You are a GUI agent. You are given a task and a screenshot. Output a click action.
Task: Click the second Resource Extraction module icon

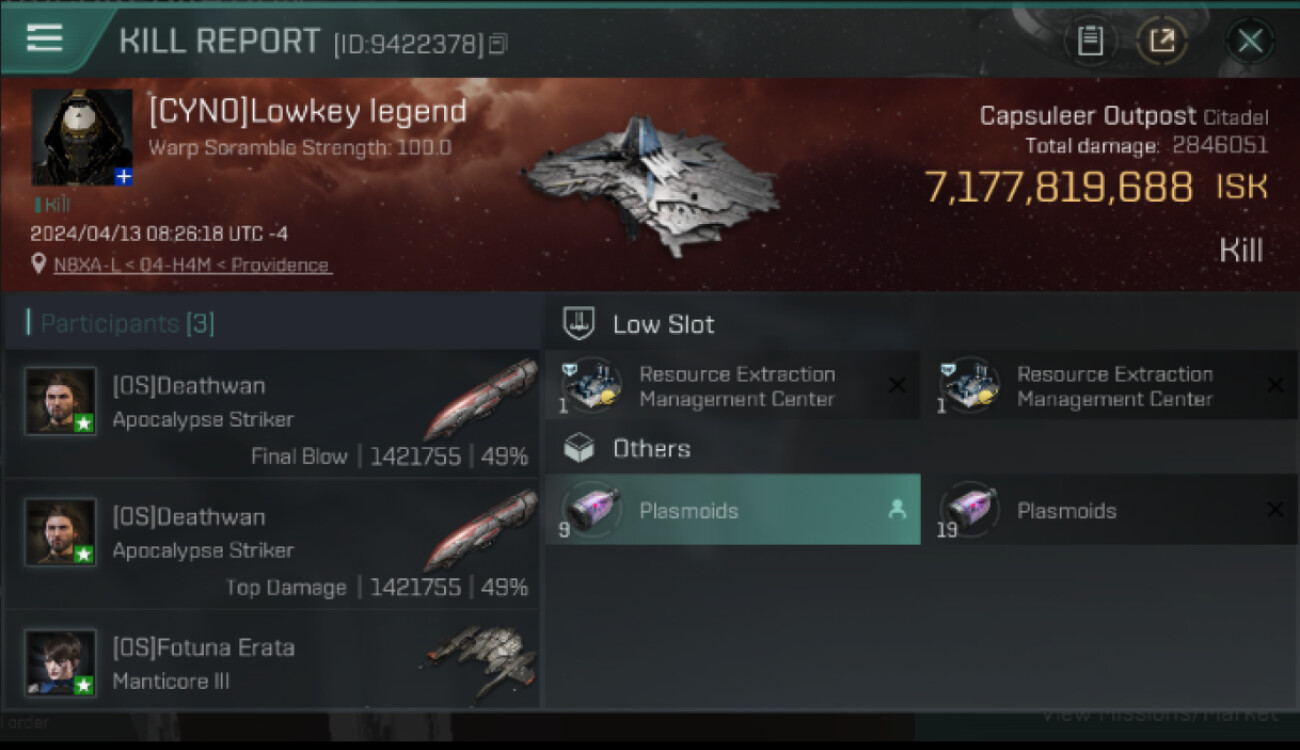969,386
